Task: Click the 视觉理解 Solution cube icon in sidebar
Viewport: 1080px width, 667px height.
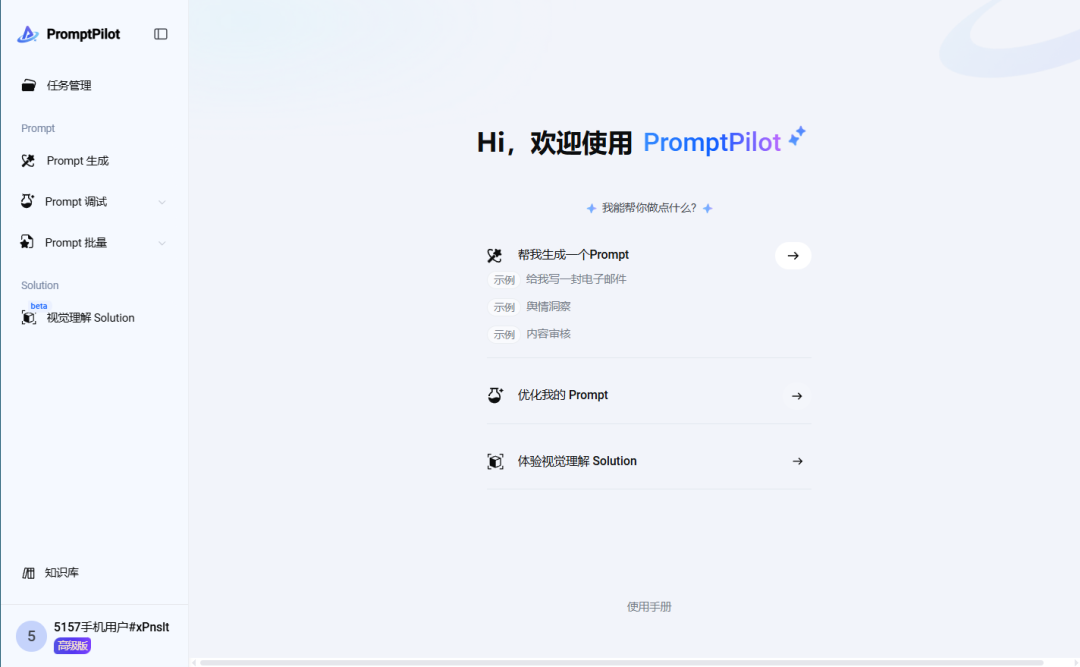Action: click(x=28, y=318)
